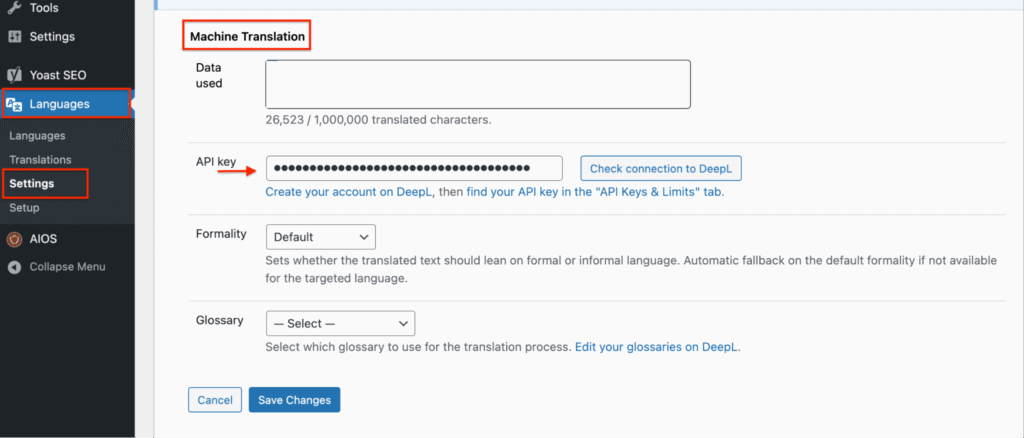
Task: Click the Glossary label
Action: click(219, 321)
